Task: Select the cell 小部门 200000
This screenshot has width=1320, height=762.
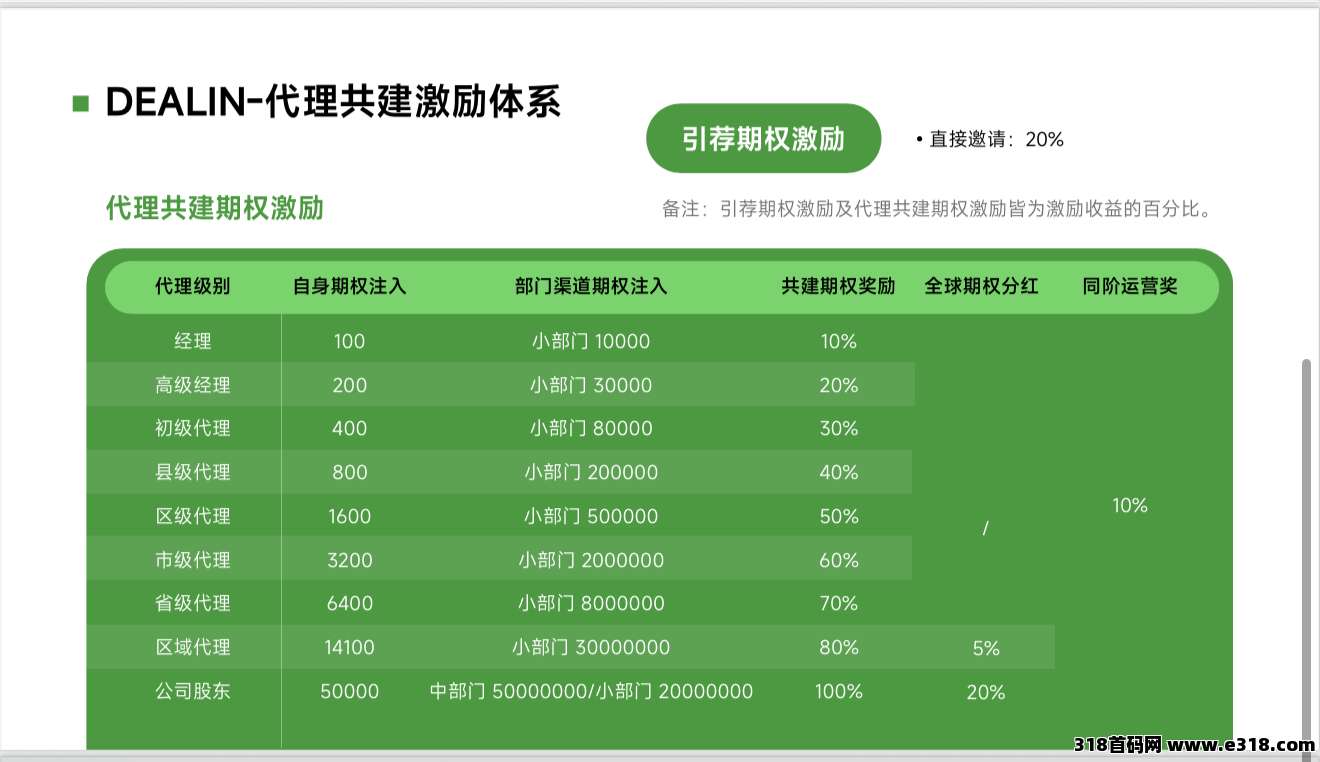Action: click(x=591, y=472)
